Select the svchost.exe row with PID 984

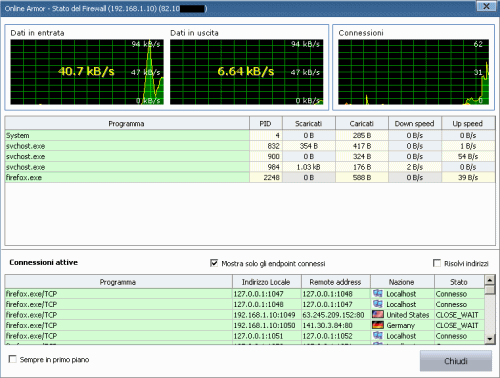(x=250, y=167)
